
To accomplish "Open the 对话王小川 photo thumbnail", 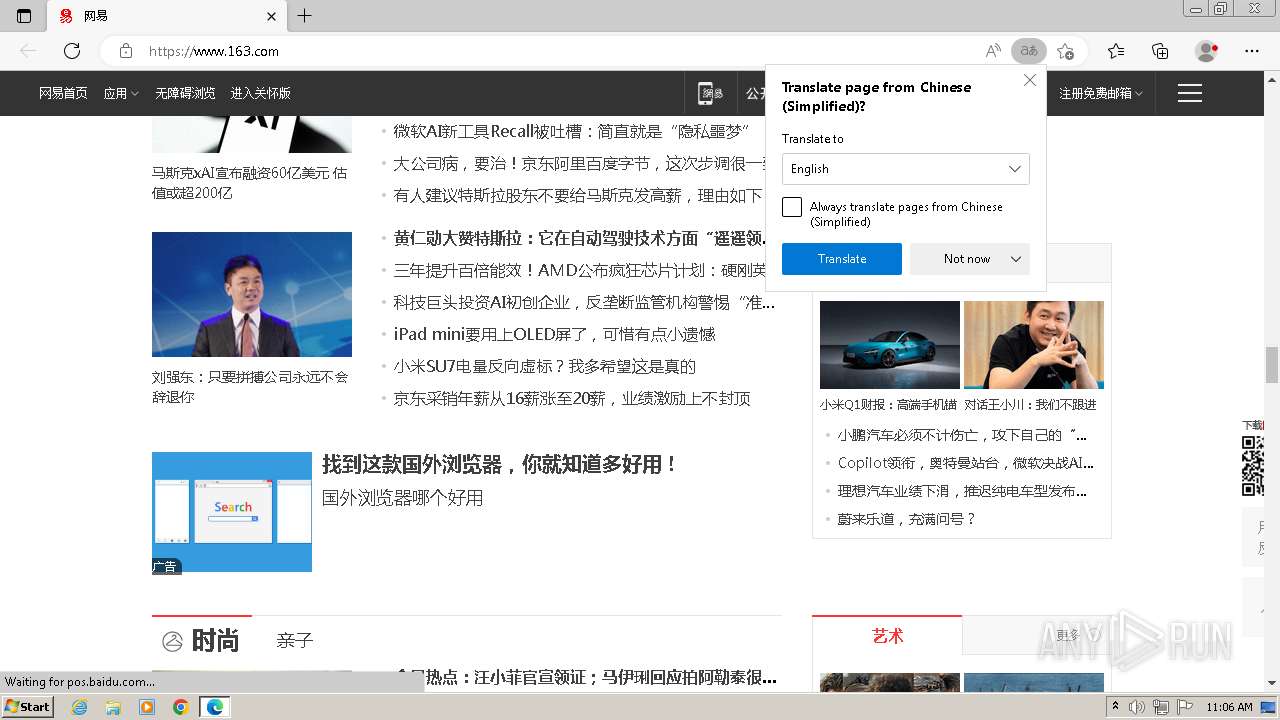I will click(1034, 344).
